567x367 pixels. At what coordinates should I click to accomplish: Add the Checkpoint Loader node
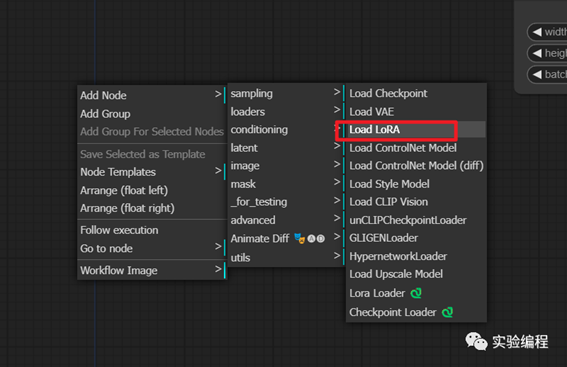tap(416, 312)
